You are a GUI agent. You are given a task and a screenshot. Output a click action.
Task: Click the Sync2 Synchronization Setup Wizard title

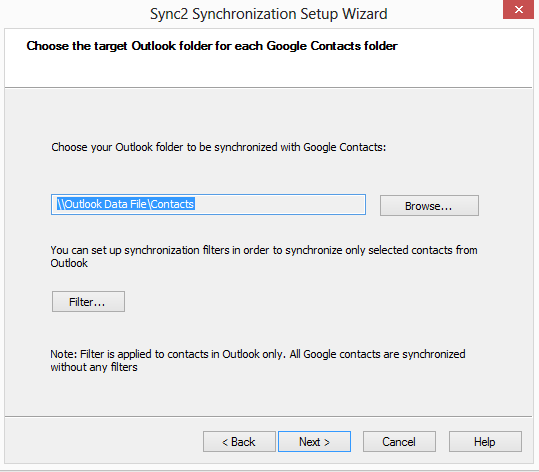coord(269,14)
